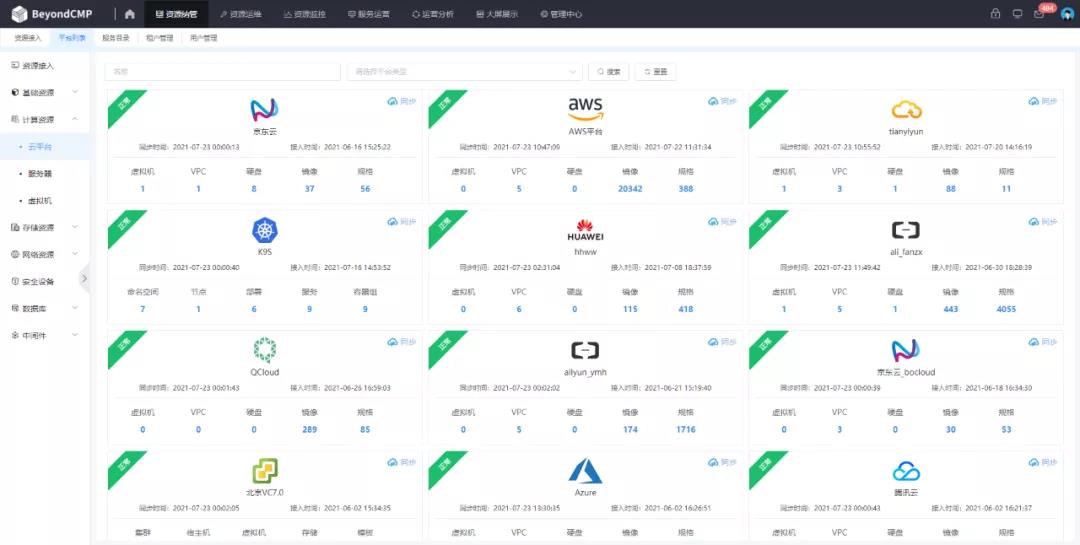The image size is (1080, 545).
Task: Click the 京东云_bocloud logo
Action: (x=906, y=351)
